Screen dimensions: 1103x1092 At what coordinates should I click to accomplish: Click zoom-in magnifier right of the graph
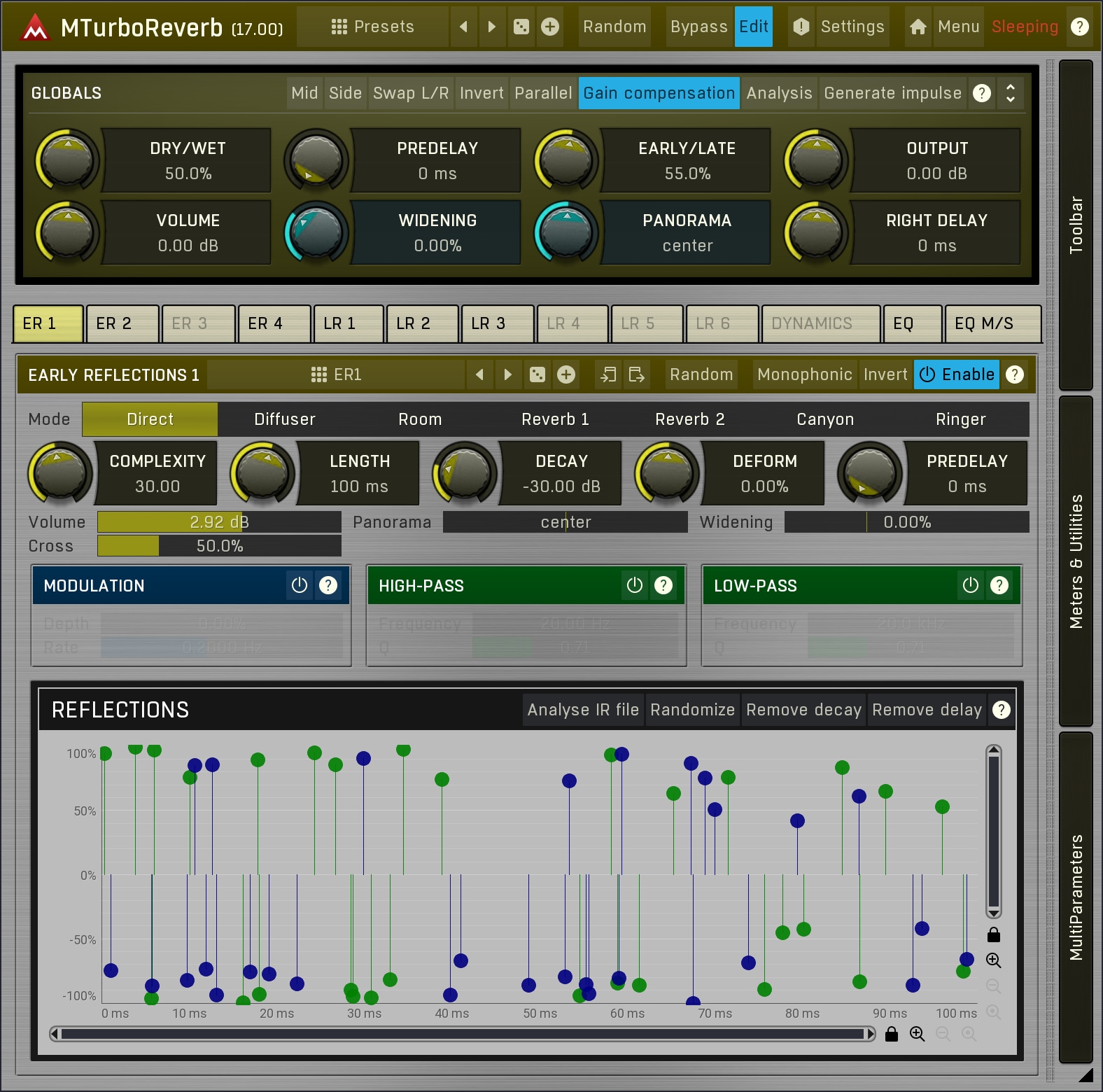[993, 960]
